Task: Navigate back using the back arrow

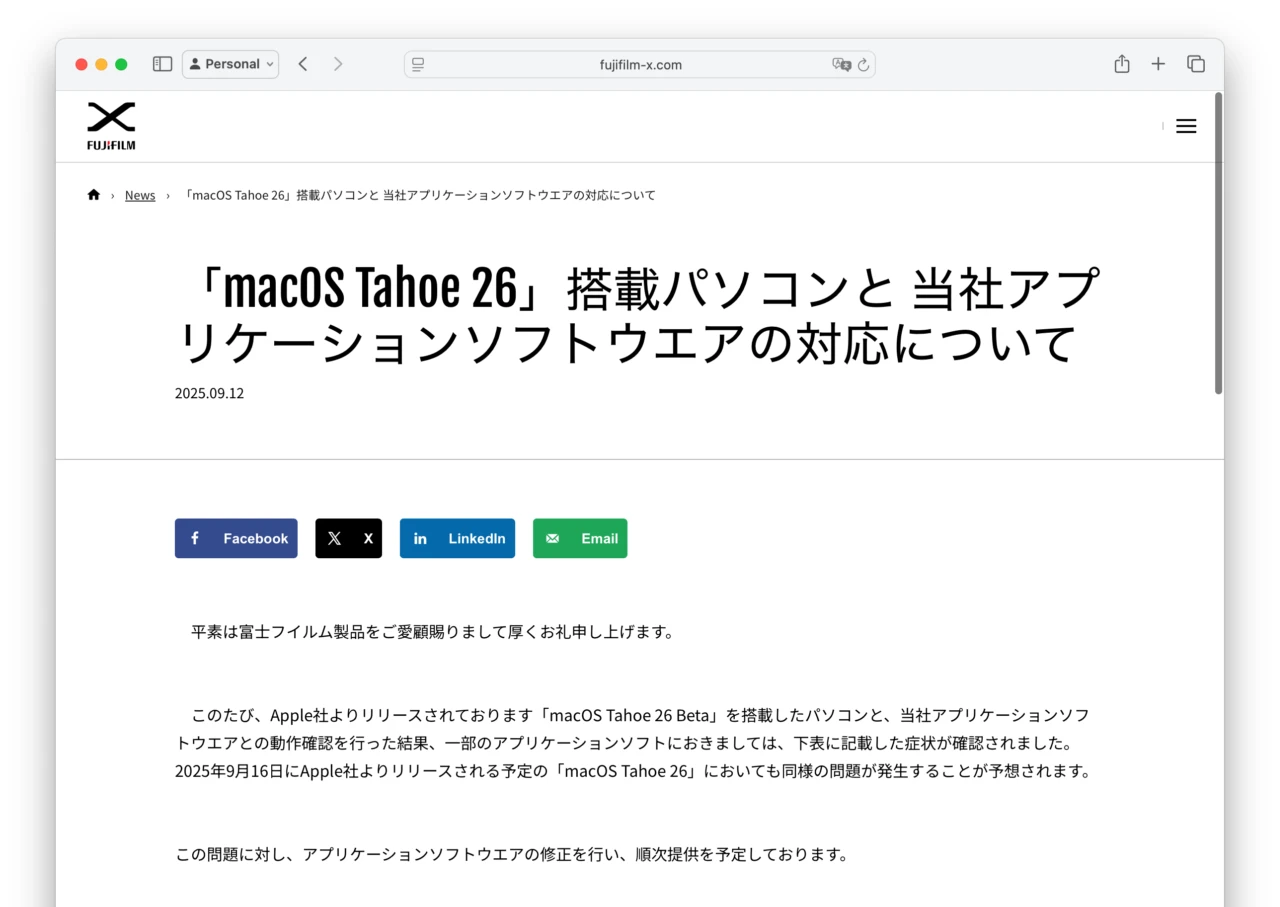Action: [303, 63]
